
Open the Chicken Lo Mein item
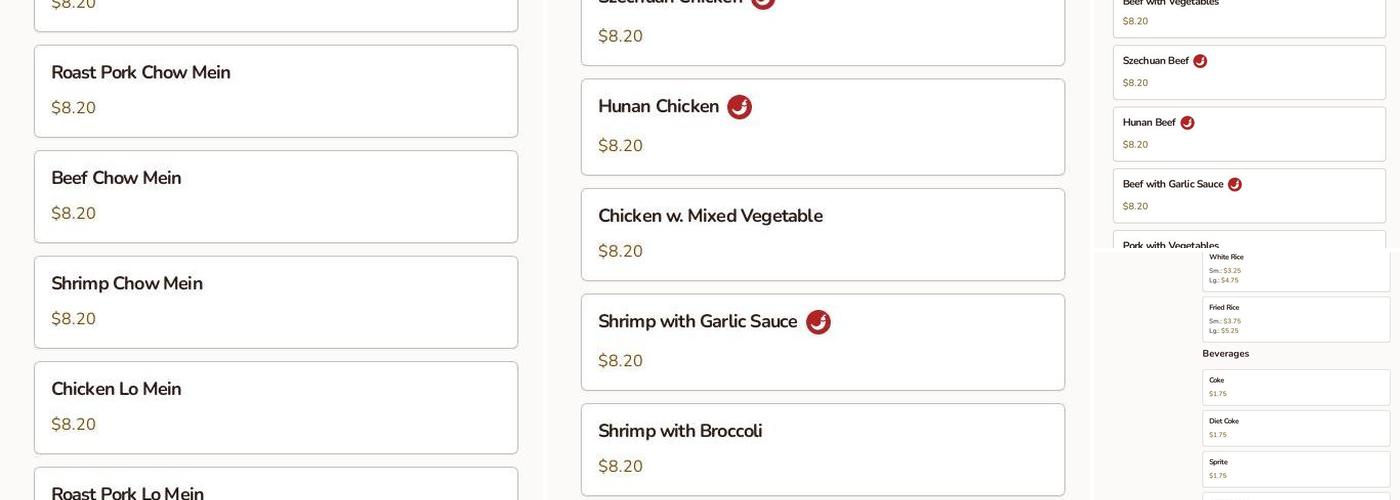(116, 389)
